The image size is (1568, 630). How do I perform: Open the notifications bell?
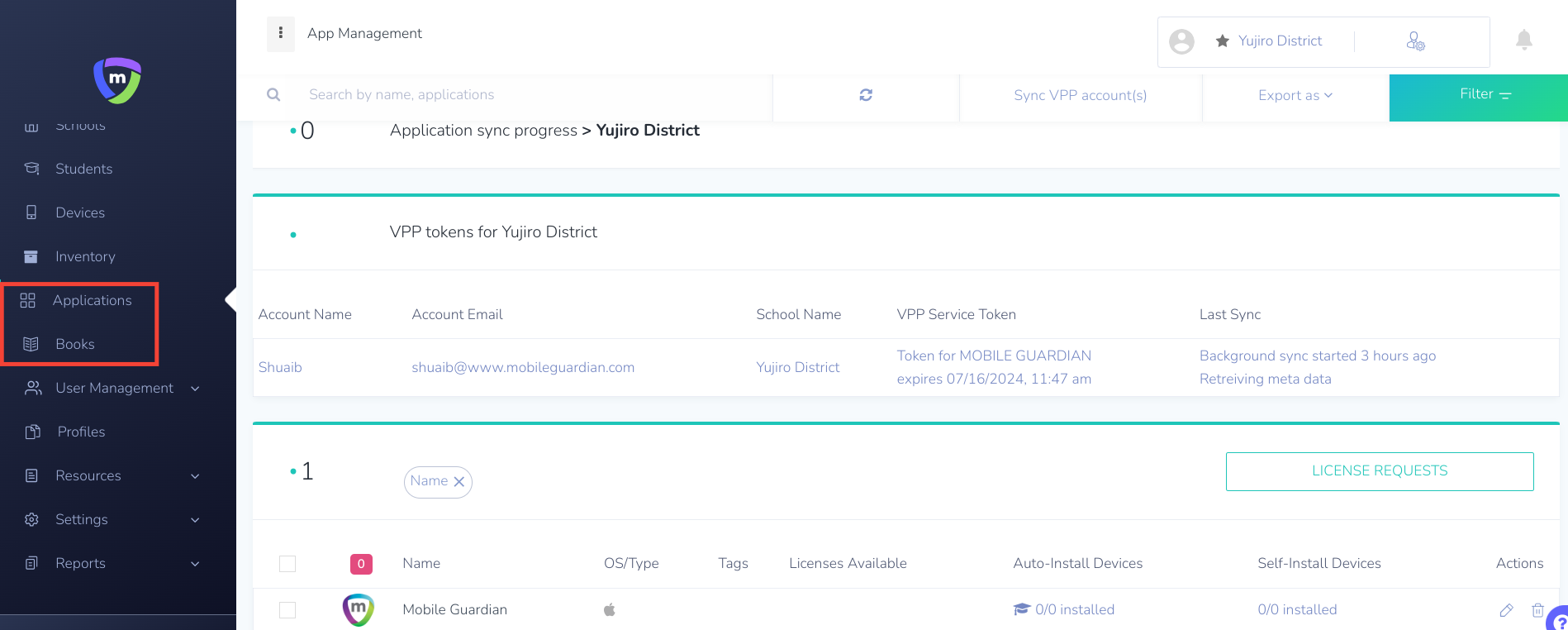[1524, 40]
